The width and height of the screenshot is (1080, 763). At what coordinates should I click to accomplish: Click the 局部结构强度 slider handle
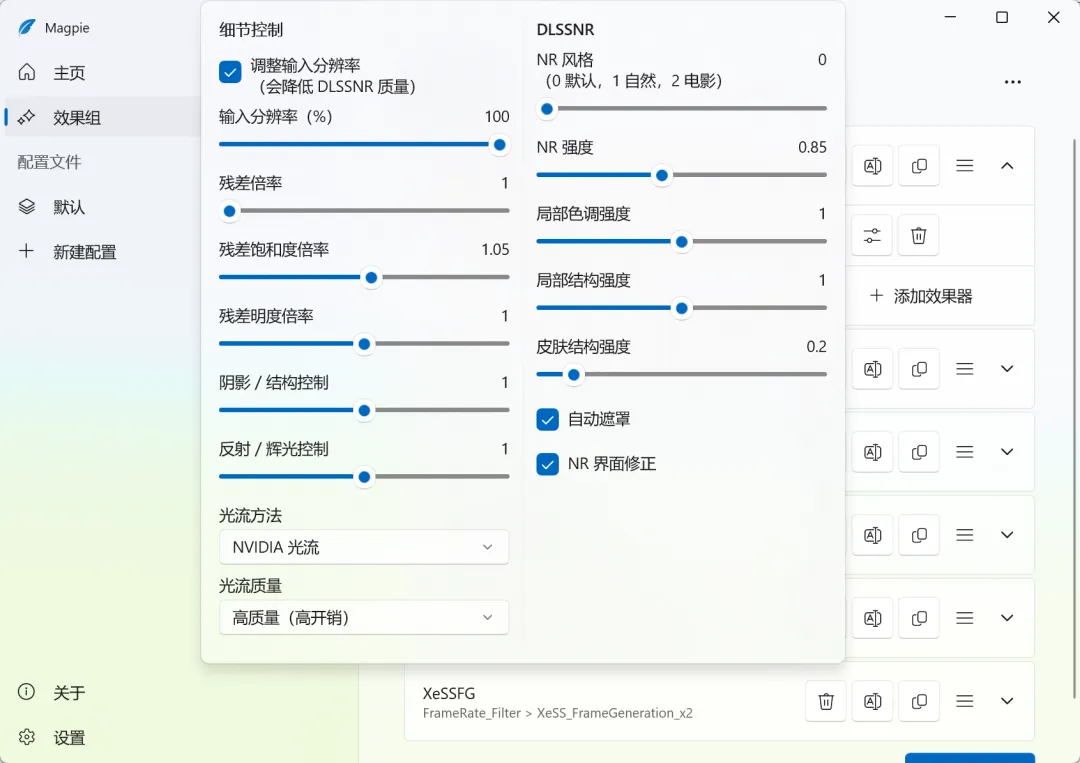[x=682, y=309]
